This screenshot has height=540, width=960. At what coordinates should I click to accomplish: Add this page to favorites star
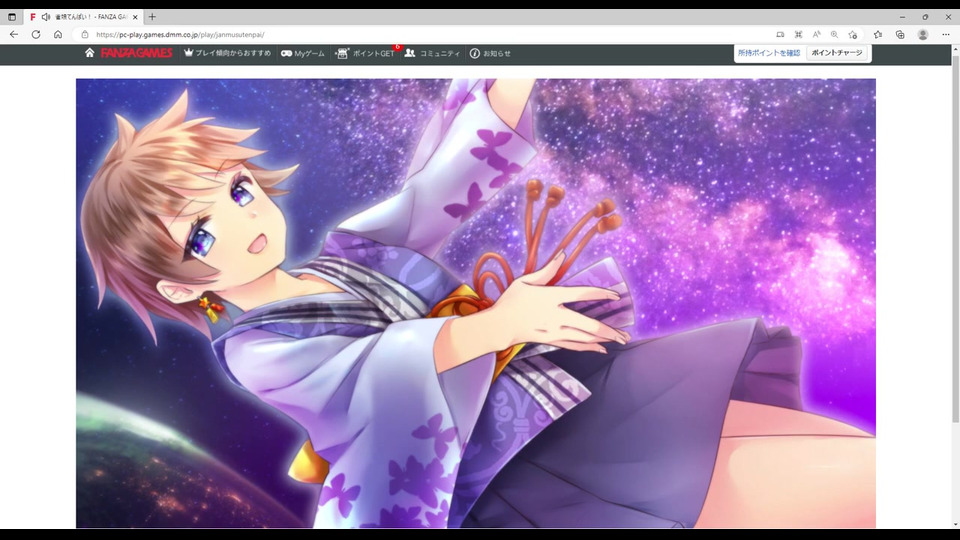tap(852, 35)
